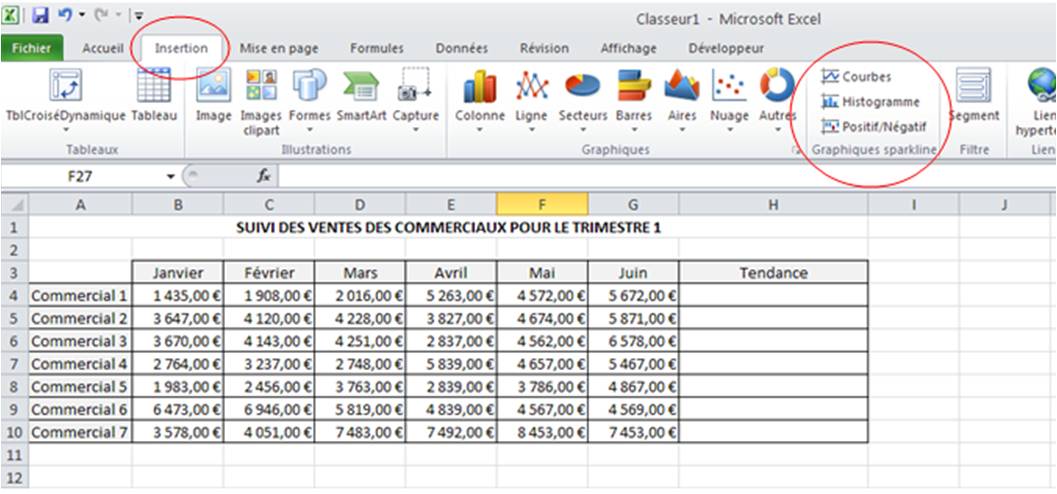Click the title cell SUIVI DES VENTES
The image size is (1057, 494).
448,228
